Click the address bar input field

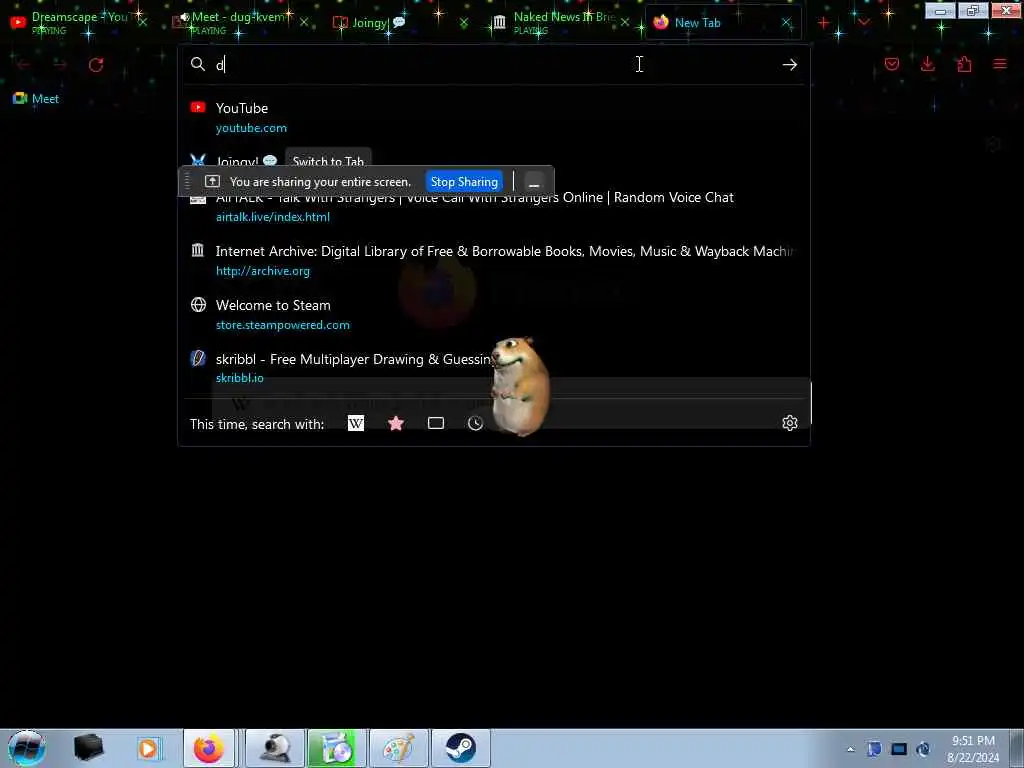pyautogui.click(x=493, y=64)
